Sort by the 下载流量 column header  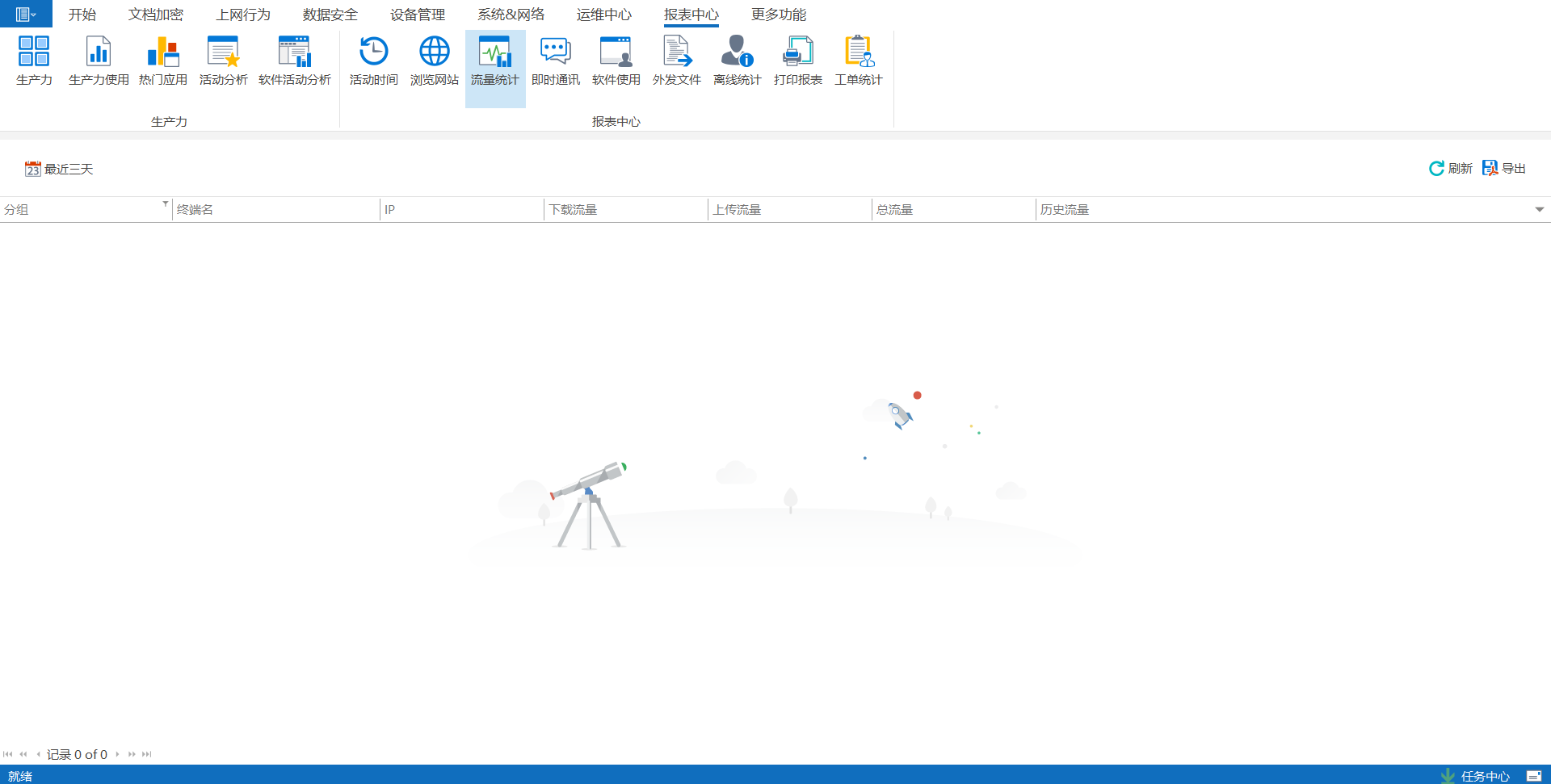625,210
